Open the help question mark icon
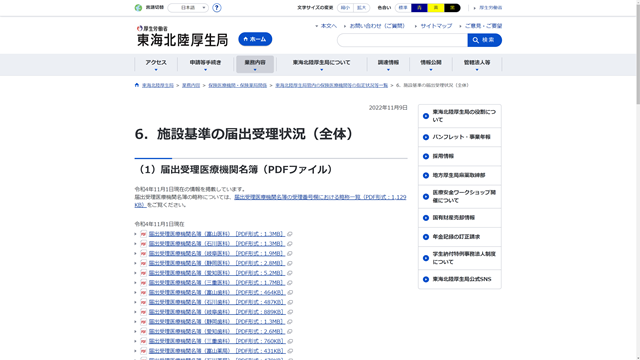Screen dimensions: 640x360 point(217,8)
